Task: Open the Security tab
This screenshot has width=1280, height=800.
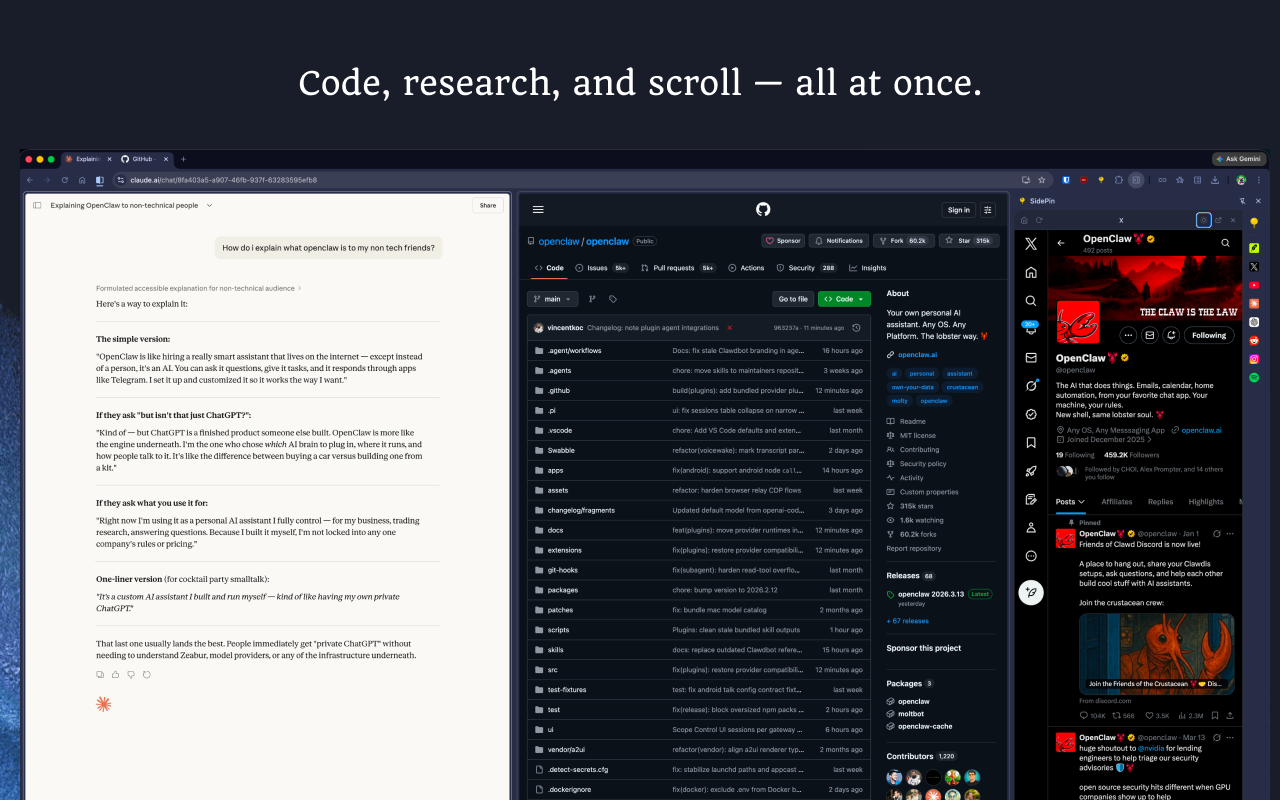Action: click(807, 268)
